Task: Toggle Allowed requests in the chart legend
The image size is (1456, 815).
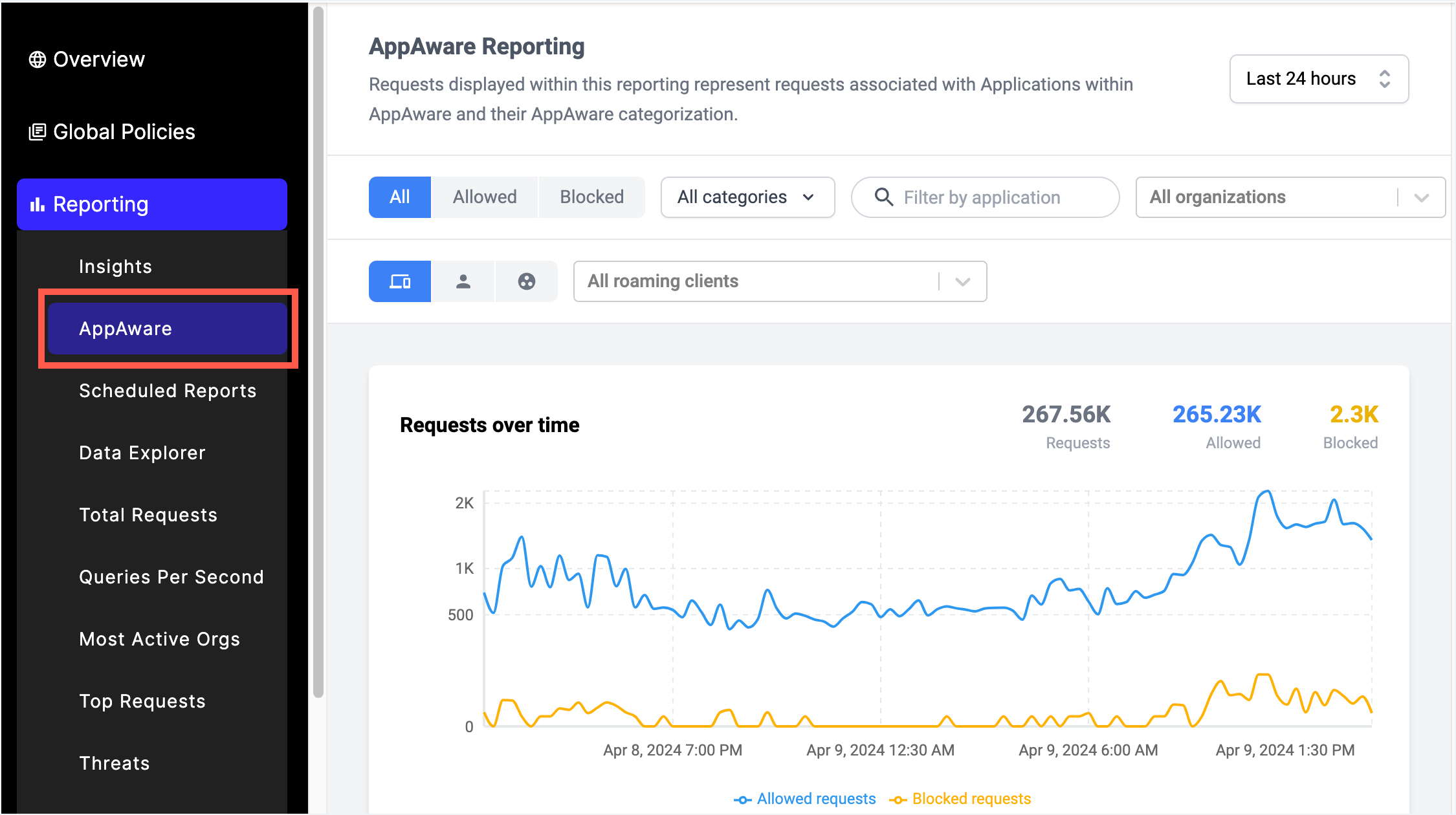Action: [x=804, y=798]
